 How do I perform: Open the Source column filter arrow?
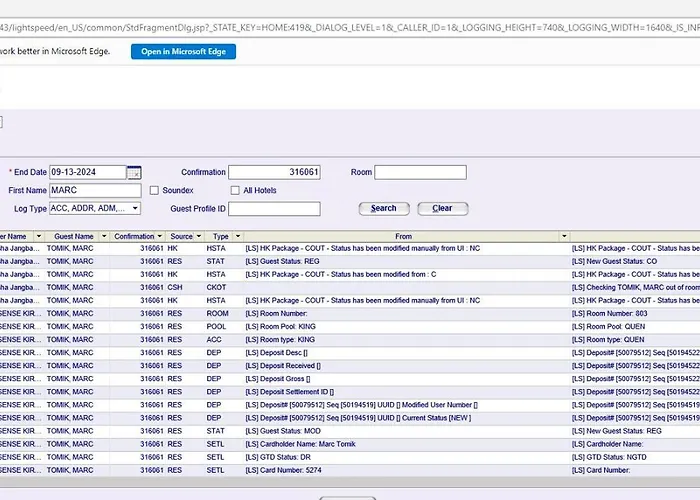[199, 236]
